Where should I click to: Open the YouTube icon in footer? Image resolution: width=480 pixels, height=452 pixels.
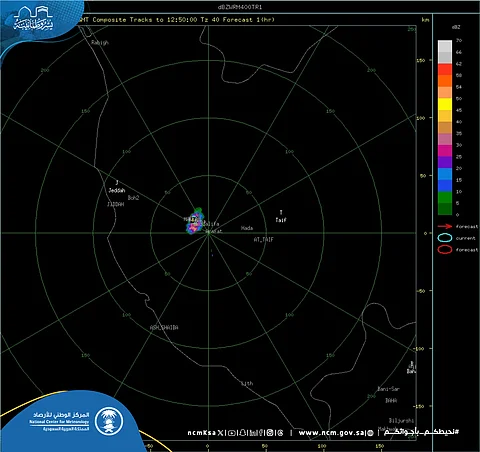pos(232,433)
